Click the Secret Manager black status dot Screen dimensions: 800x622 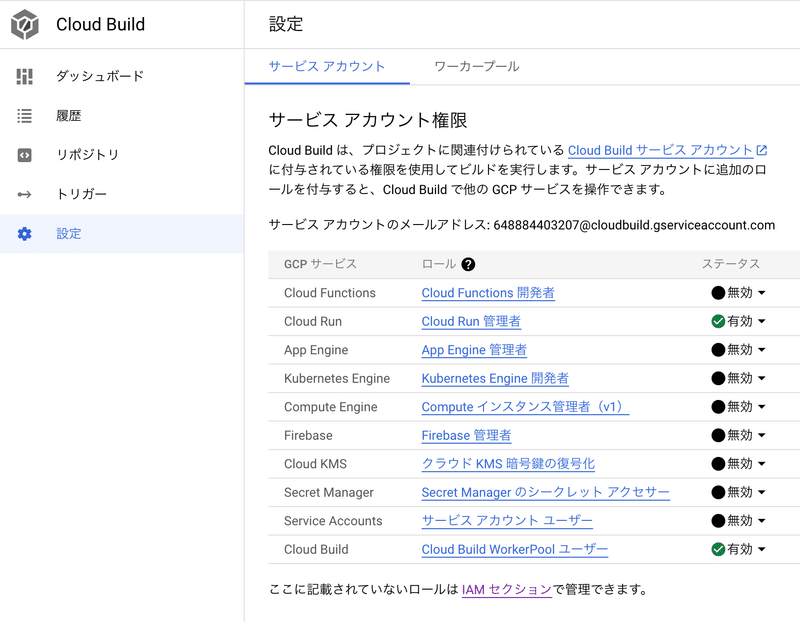[718, 492]
